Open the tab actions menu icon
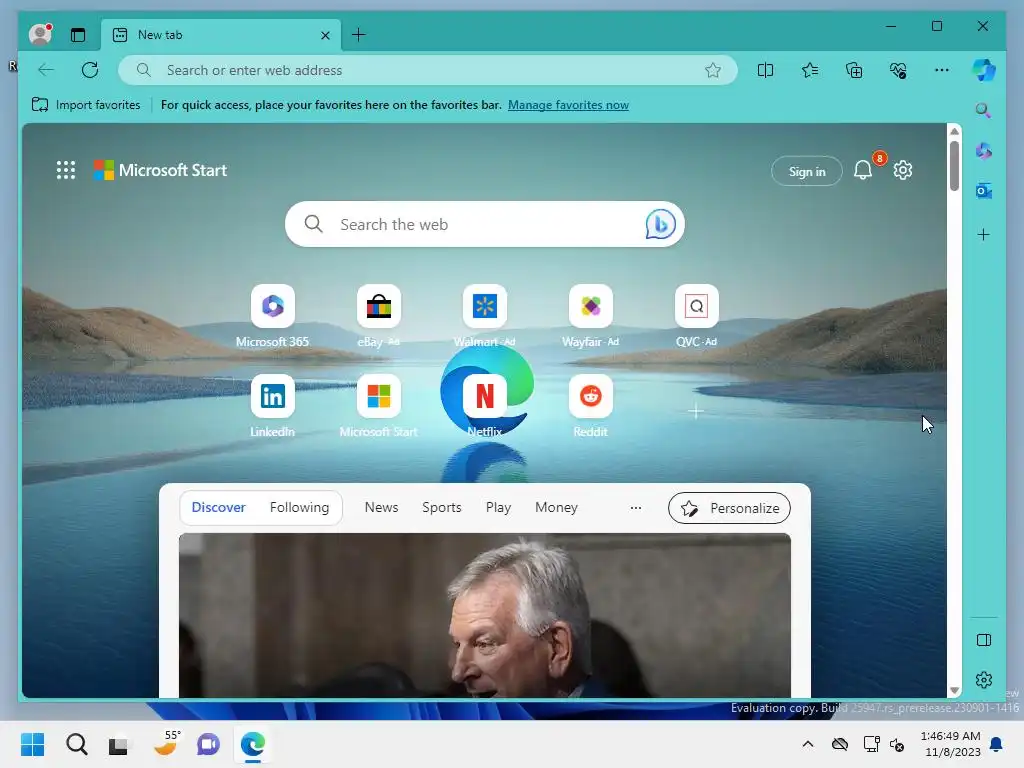 78,35
